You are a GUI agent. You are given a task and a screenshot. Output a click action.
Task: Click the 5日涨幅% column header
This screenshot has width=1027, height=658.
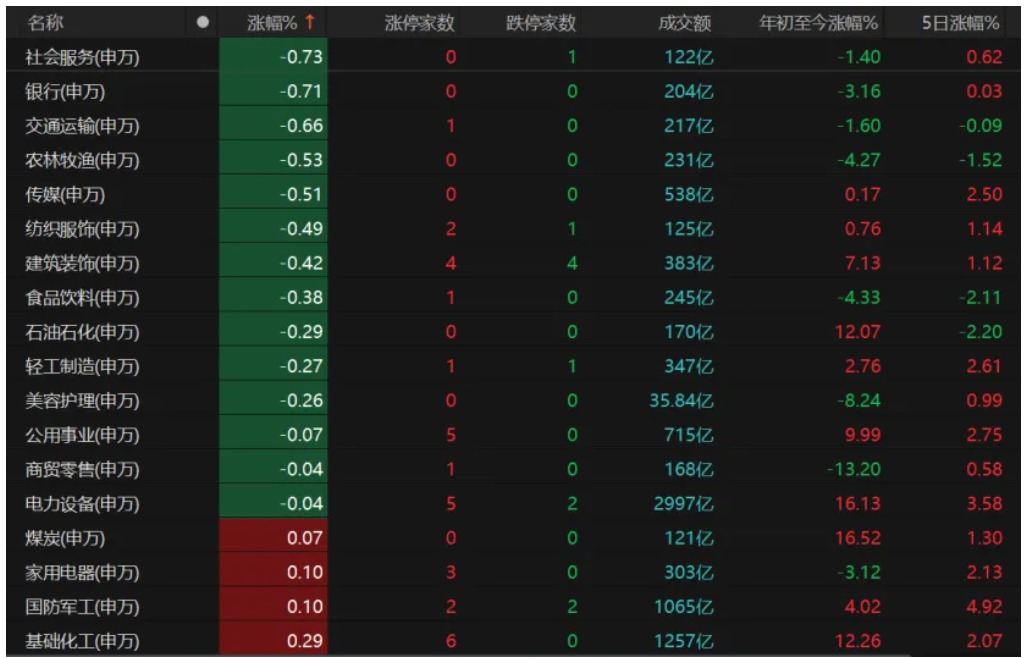coord(960,22)
